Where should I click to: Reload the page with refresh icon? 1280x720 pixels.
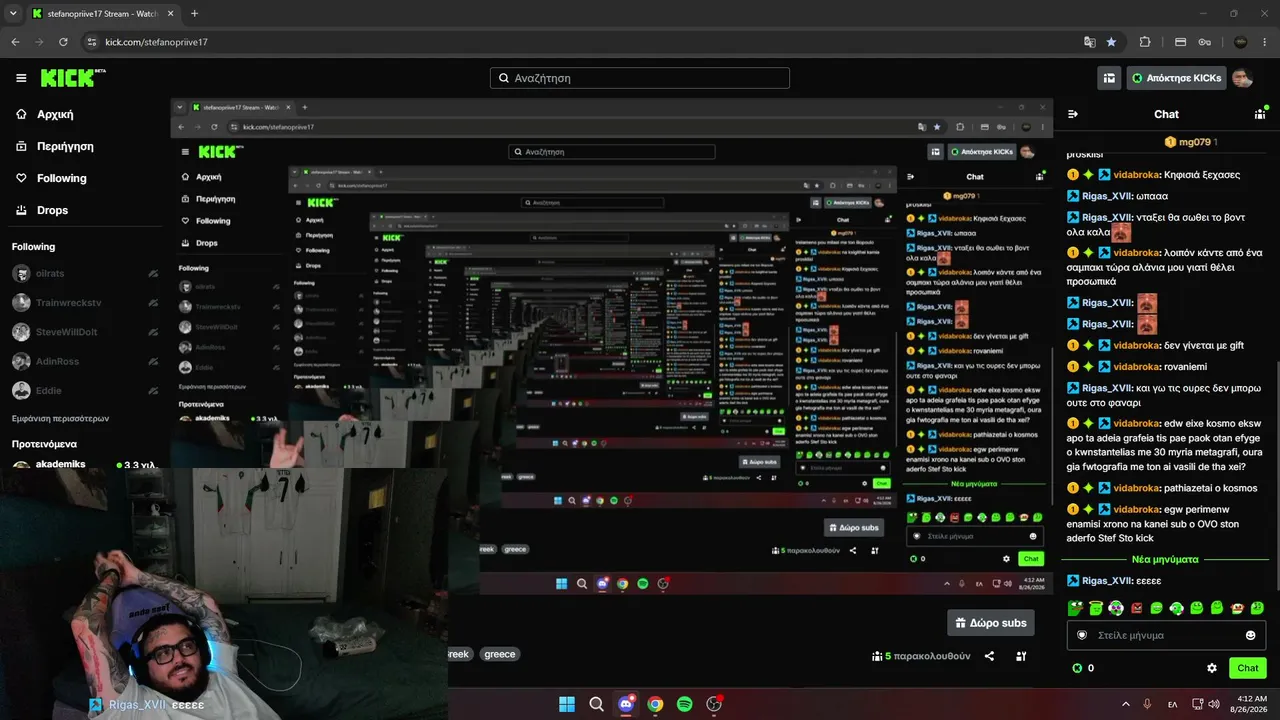tap(63, 42)
